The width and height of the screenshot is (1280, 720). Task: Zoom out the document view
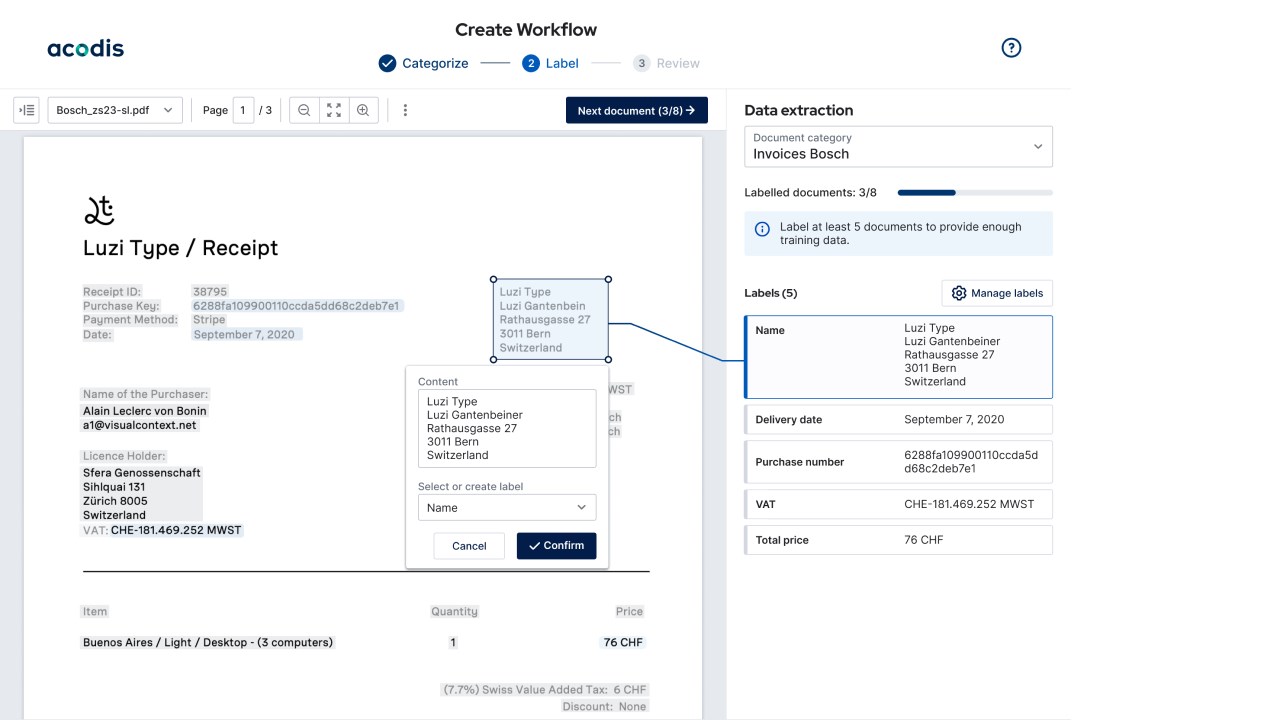pos(304,110)
